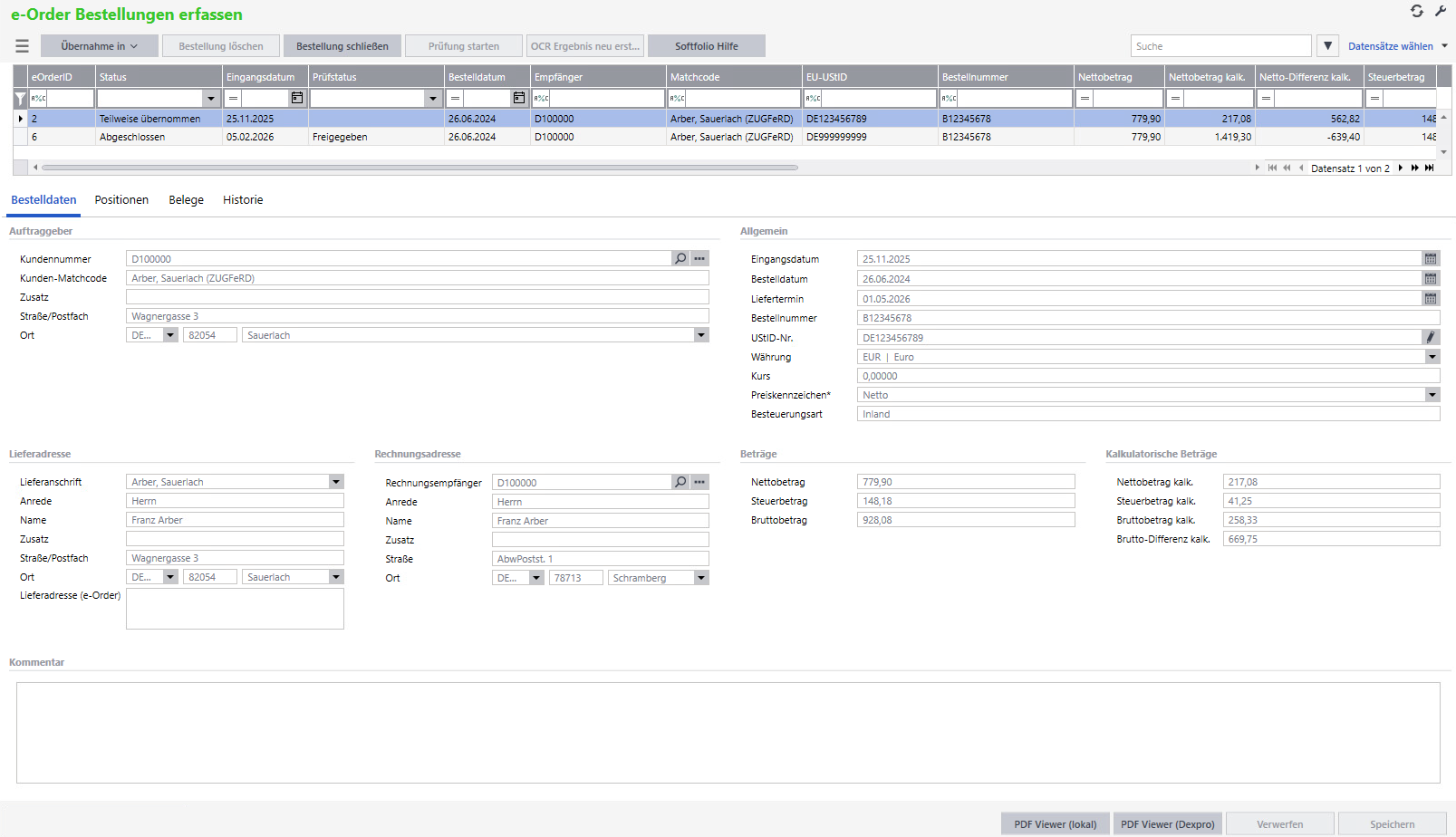Screen dimensions: 1456x837
Task: Expand the Übernahme in dropdown
Action: tap(100, 46)
